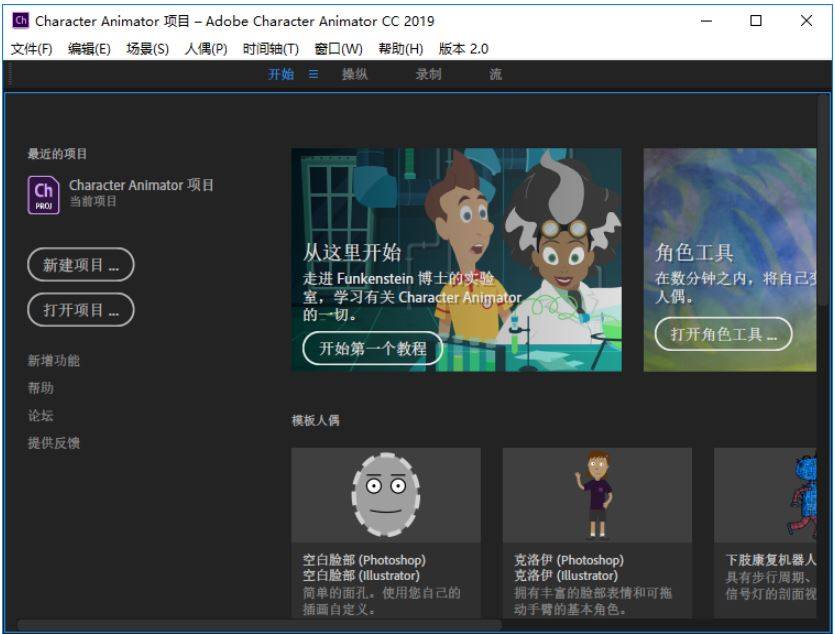The height and width of the screenshot is (634, 835).
Task: Click the 空白脸部 (Illustrator) link
Action: pos(361,575)
